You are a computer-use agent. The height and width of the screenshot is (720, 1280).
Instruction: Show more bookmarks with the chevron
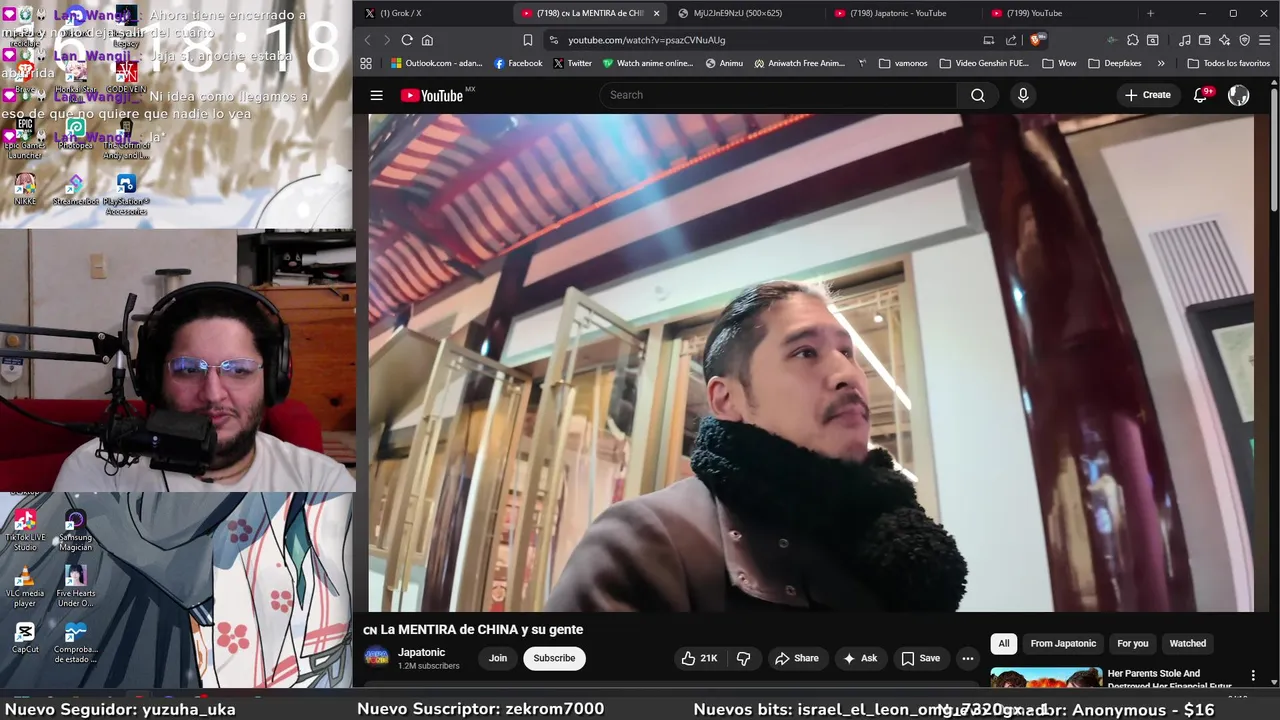[1161, 63]
